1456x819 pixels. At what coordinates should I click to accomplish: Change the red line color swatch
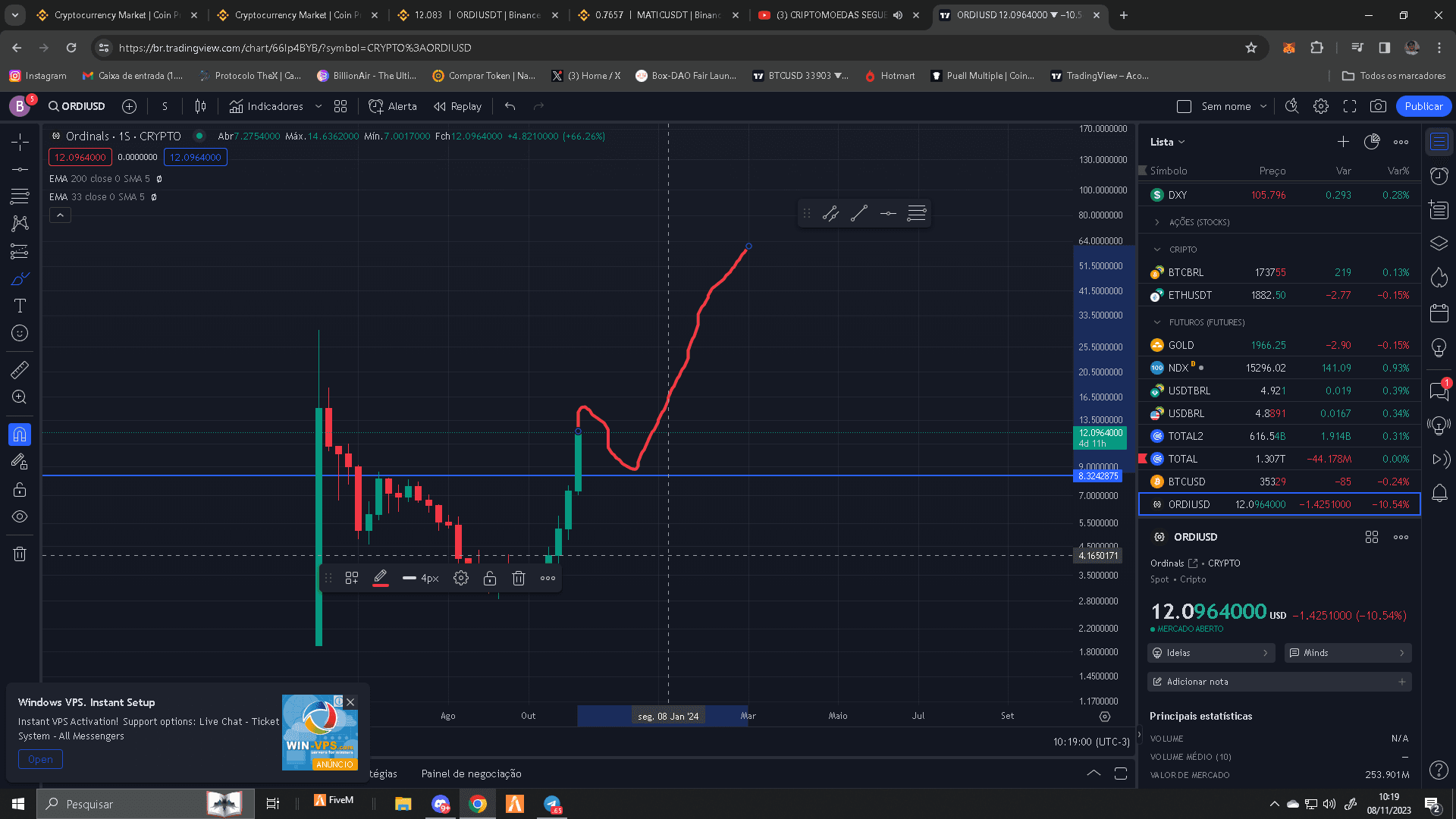pyautogui.click(x=381, y=578)
